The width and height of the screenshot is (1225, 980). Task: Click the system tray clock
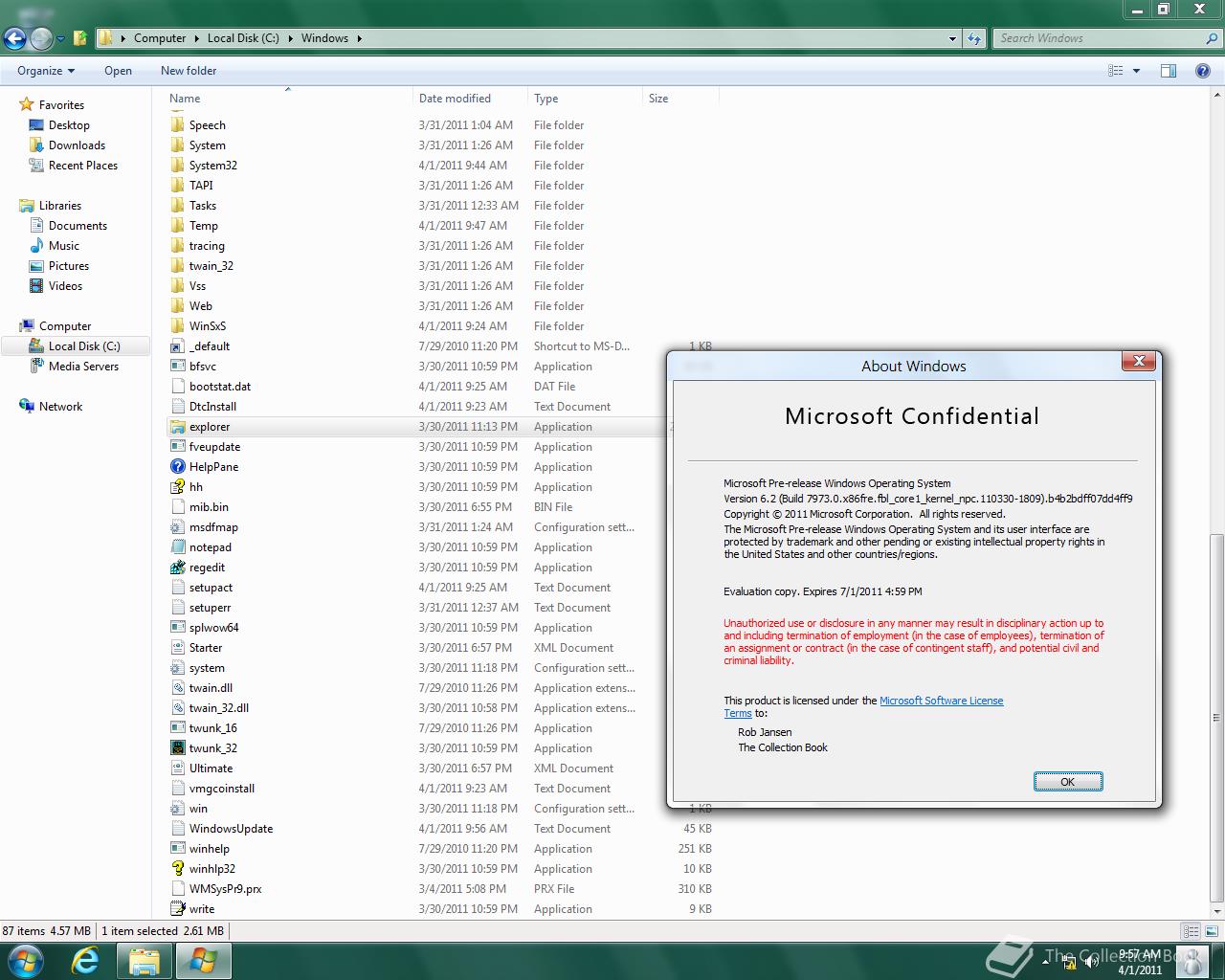click(1139, 962)
